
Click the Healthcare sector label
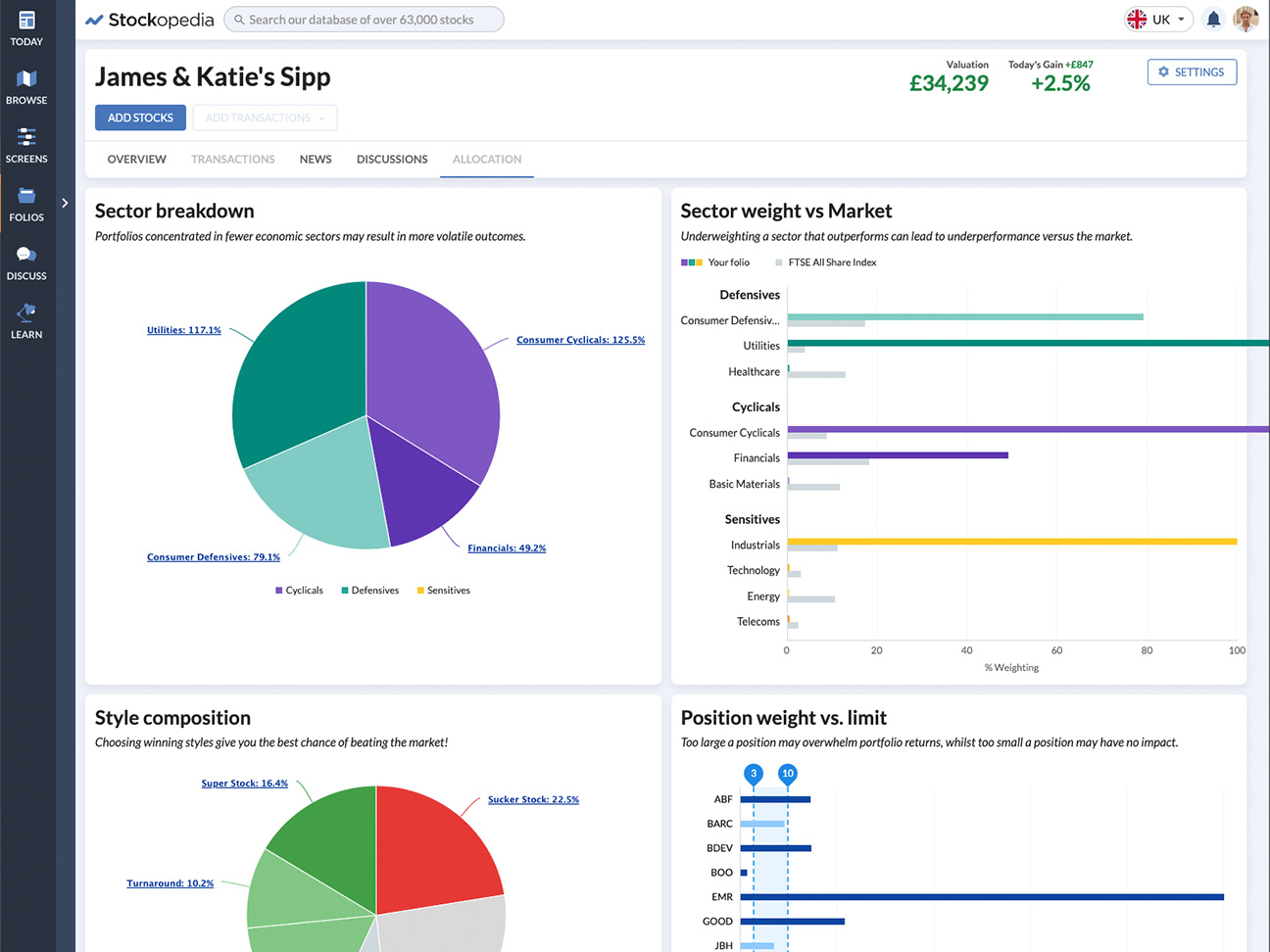(754, 371)
